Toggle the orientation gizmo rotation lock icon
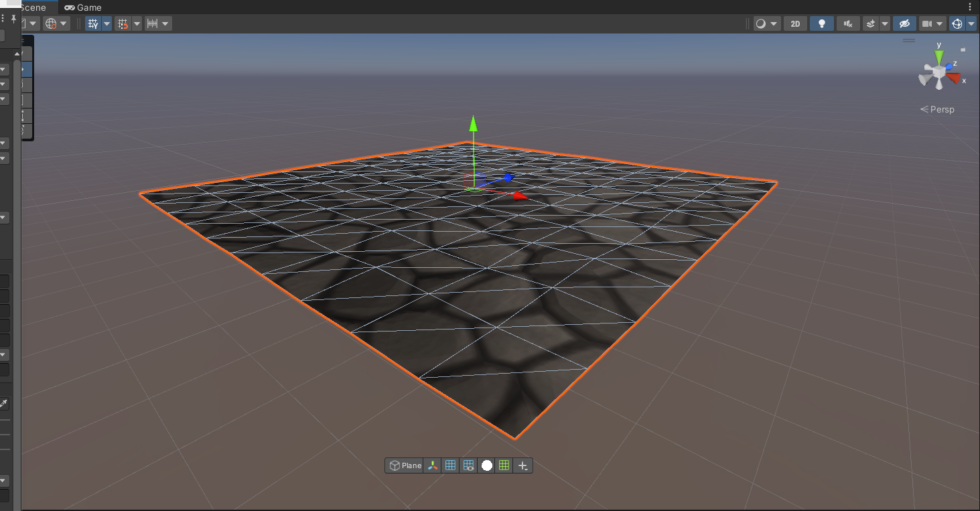This screenshot has width=980, height=511. 963,50
